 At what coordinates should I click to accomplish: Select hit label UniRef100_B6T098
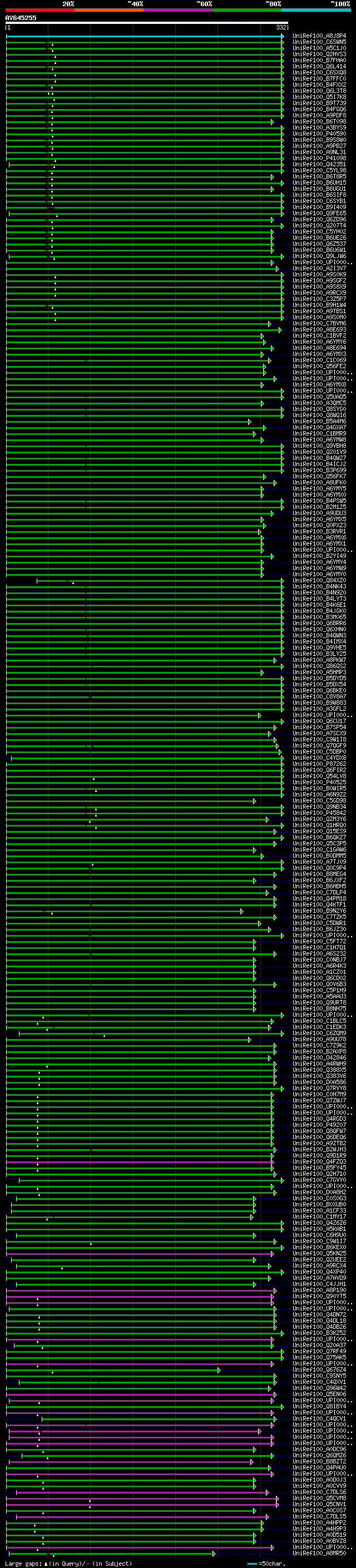click(319, 122)
